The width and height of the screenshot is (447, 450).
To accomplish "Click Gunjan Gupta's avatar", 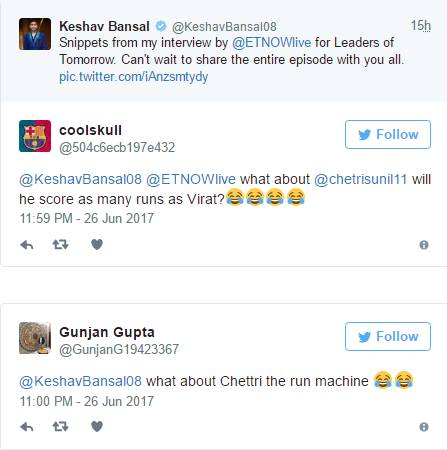I will coord(35,338).
